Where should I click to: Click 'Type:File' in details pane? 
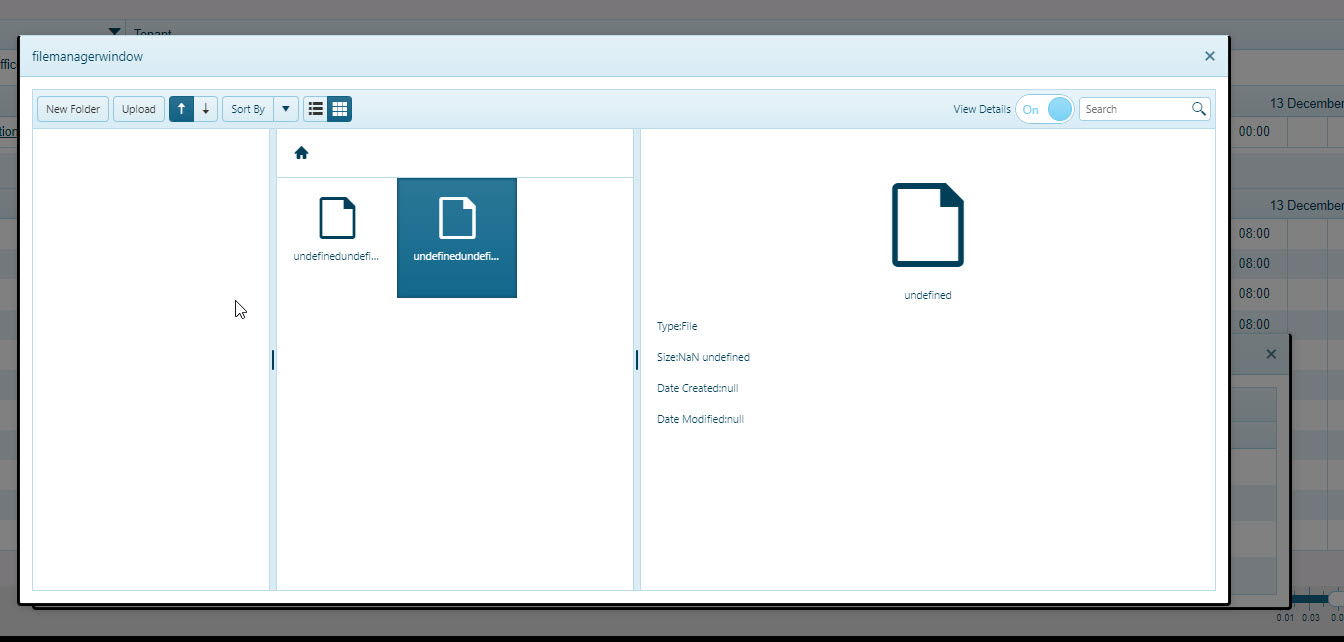pyautogui.click(x=677, y=326)
